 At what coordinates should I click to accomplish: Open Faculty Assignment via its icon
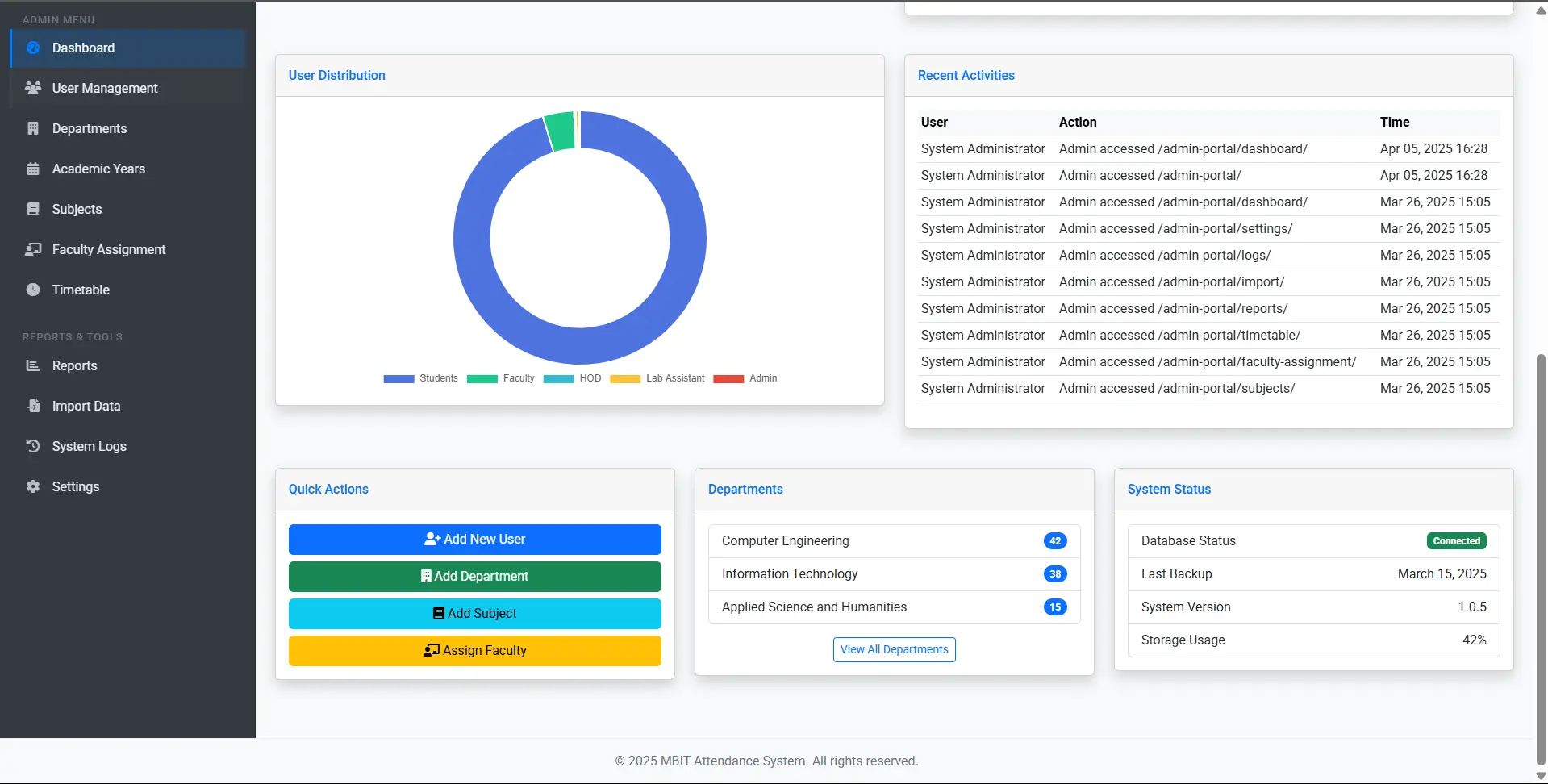tap(33, 249)
